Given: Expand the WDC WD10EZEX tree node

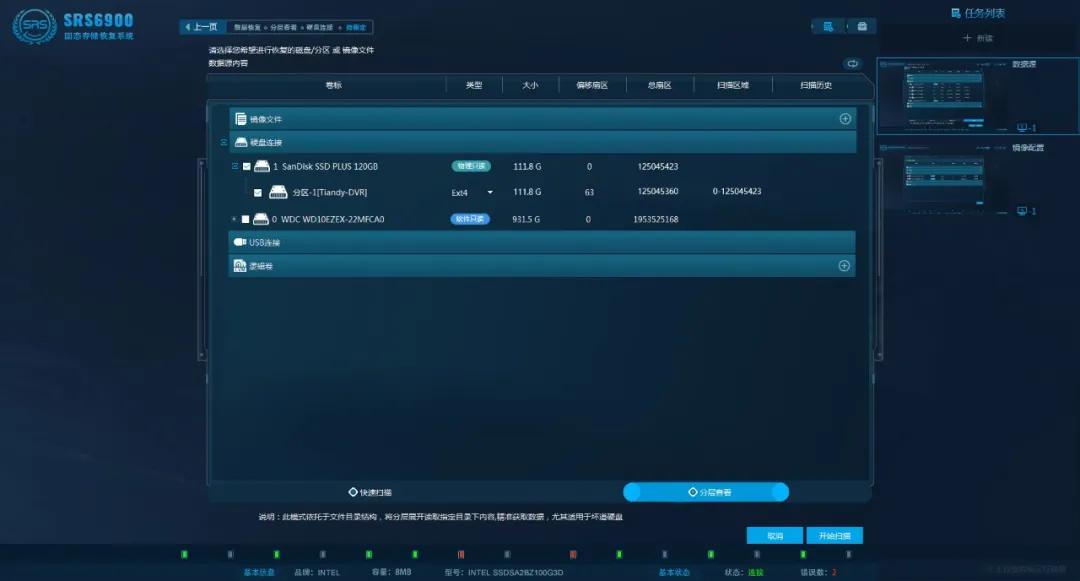Looking at the screenshot, I should click(x=234, y=219).
